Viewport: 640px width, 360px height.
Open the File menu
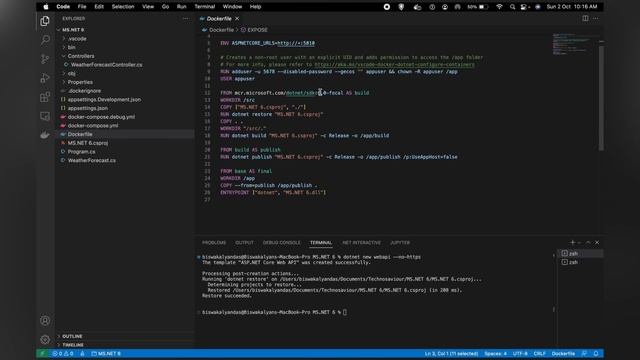[x=82, y=7]
